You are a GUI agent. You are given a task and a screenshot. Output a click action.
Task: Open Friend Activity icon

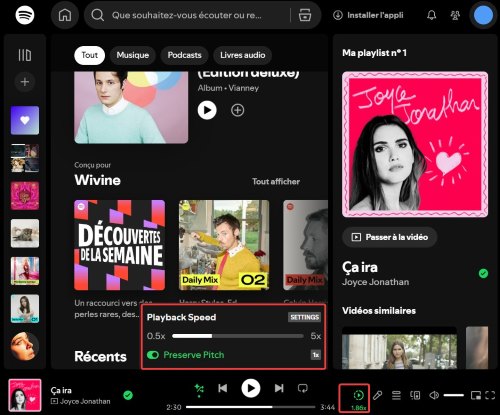click(455, 15)
